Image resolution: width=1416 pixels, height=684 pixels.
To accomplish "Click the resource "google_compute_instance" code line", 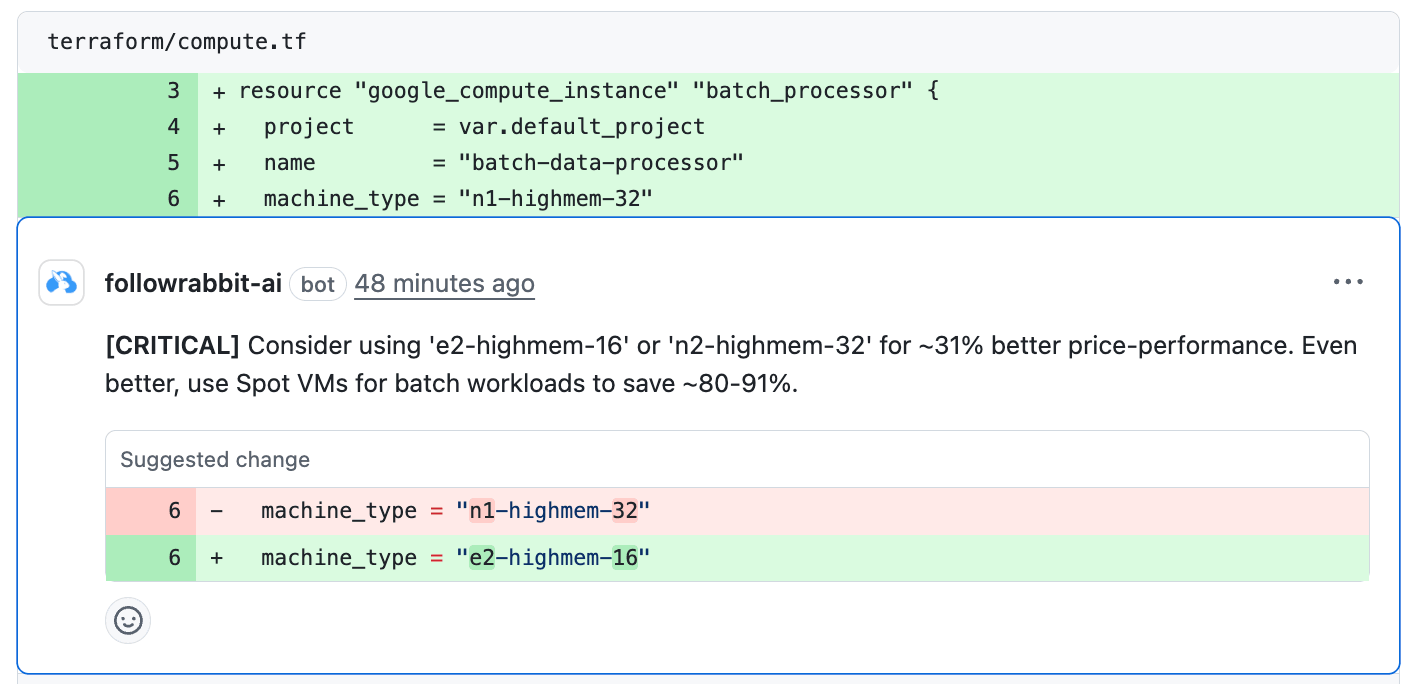I will click(798, 91).
